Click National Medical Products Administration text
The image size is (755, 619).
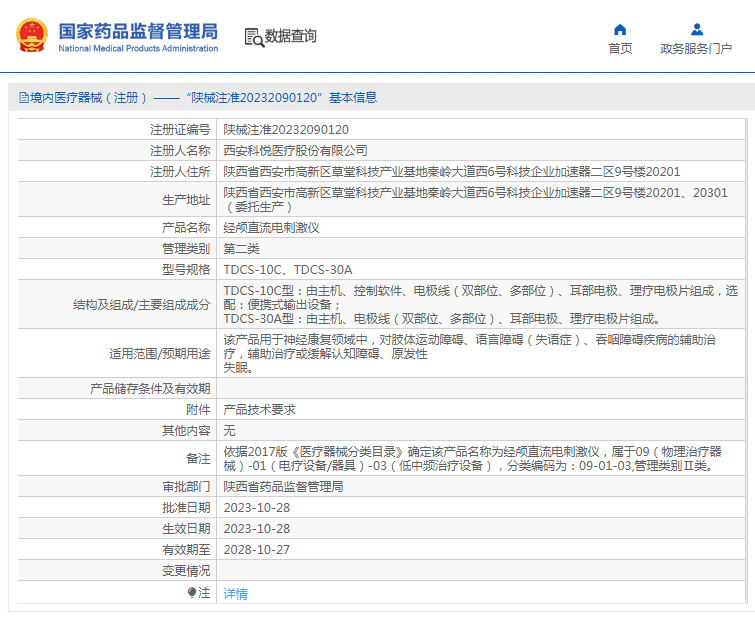(138, 48)
